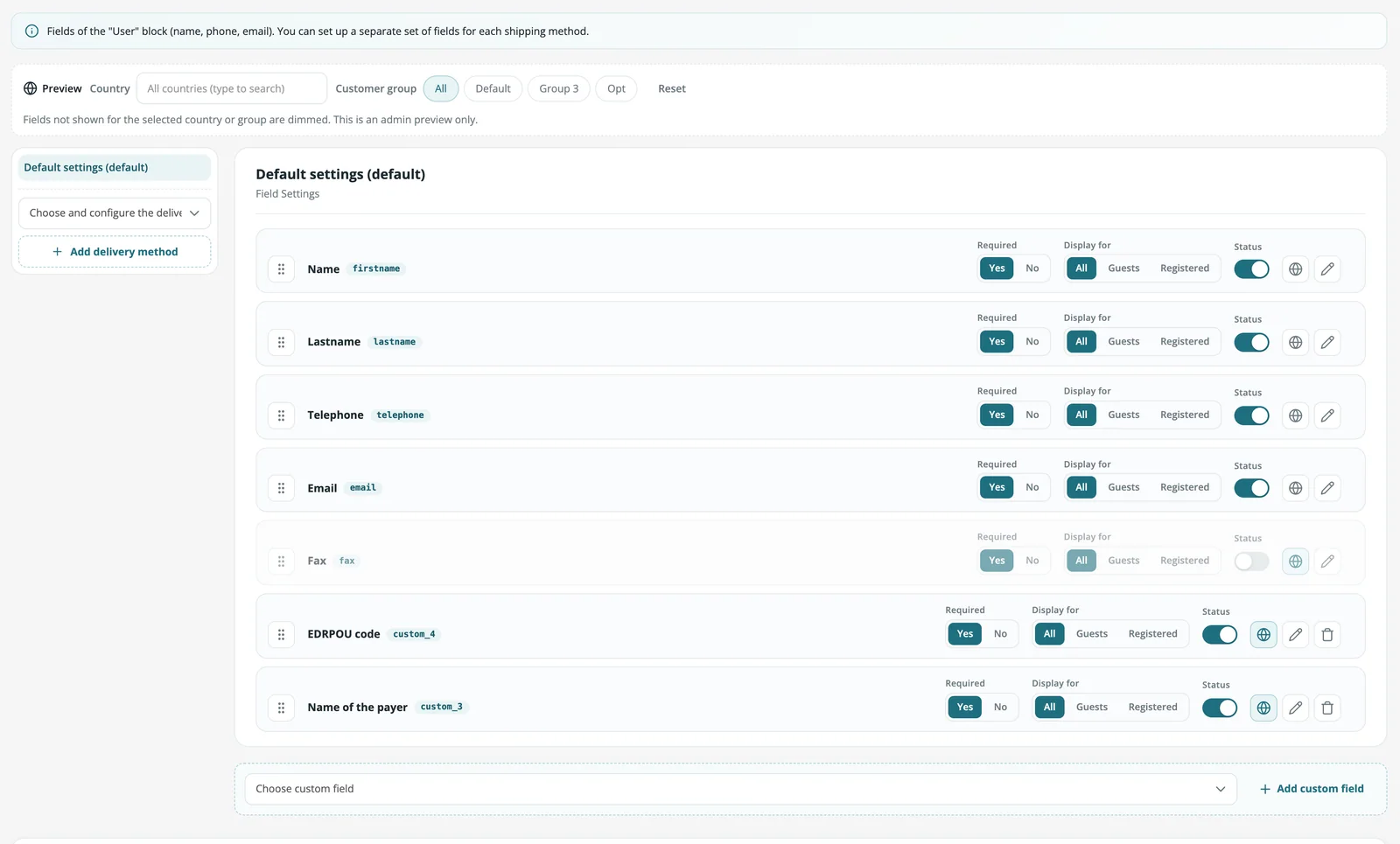
Task: Open globe settings for Email field
Action: [1296, 488]
